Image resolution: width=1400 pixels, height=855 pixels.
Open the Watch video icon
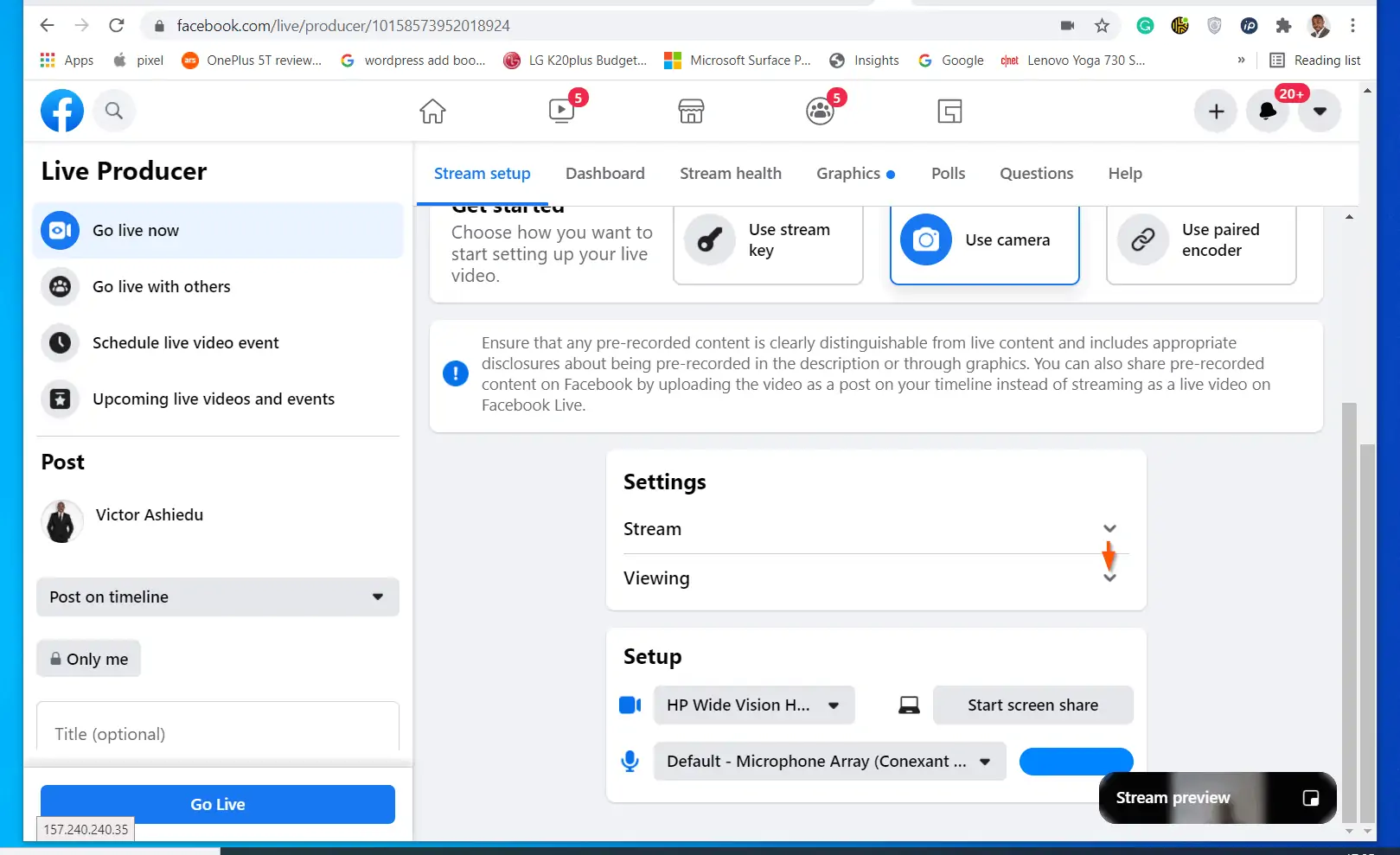562,112
